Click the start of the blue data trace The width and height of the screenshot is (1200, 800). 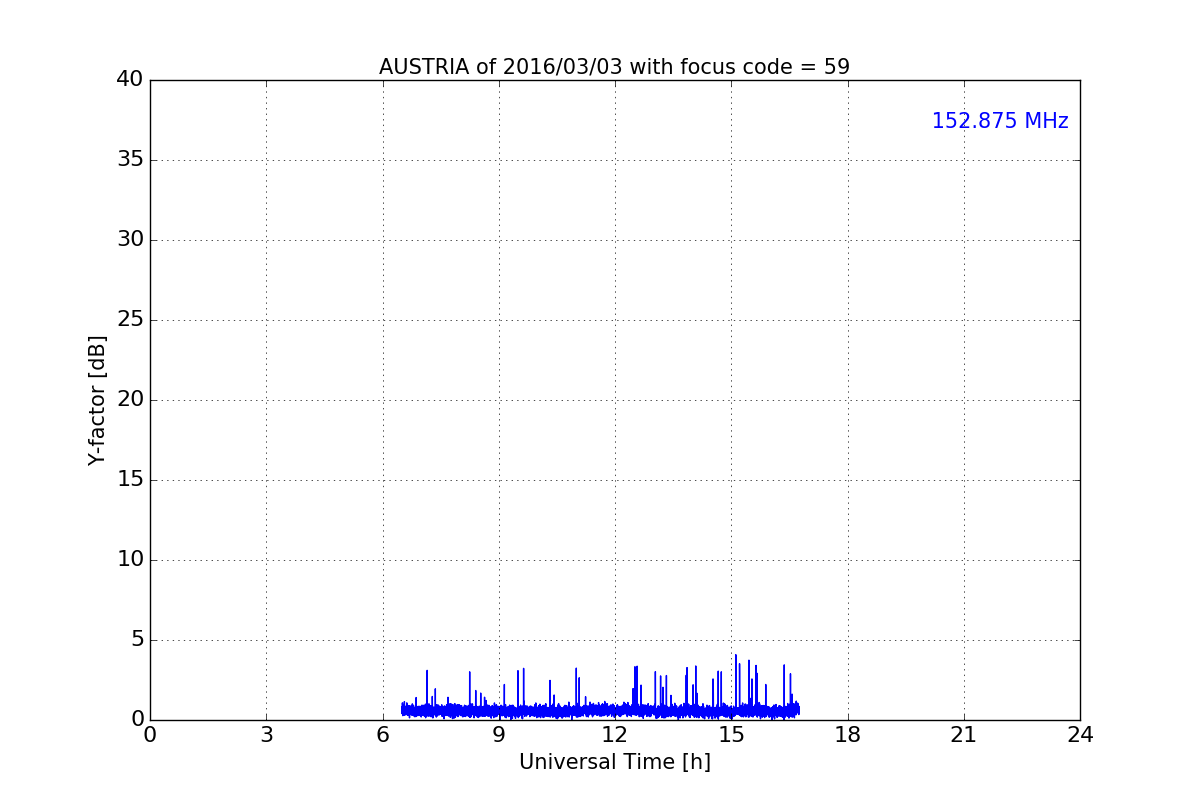[x=402, y=709]
